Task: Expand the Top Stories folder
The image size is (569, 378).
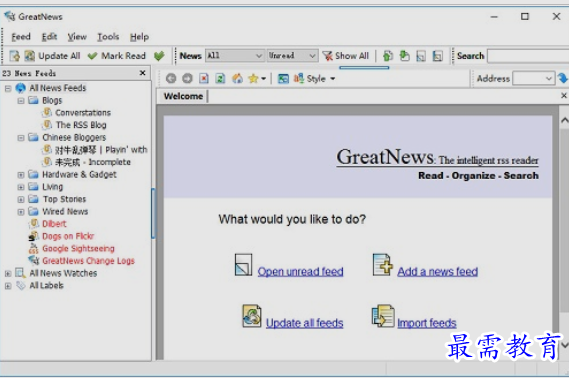Action: (x=21, y=200)
